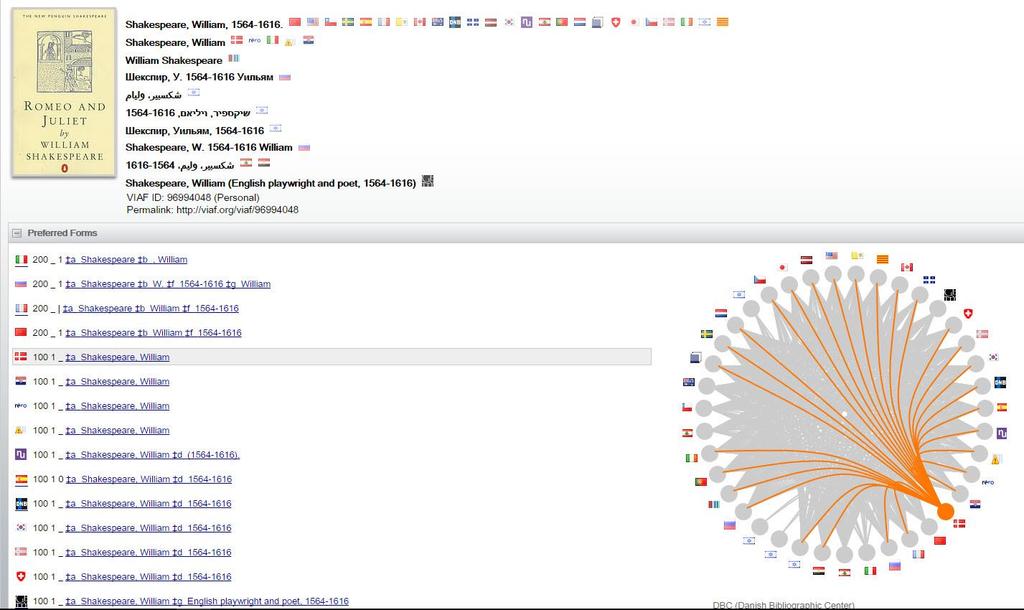Click the black-and-white icon after 'English playwright and poet' heading
Viewport: 1024px width, 610px height.
427,181
